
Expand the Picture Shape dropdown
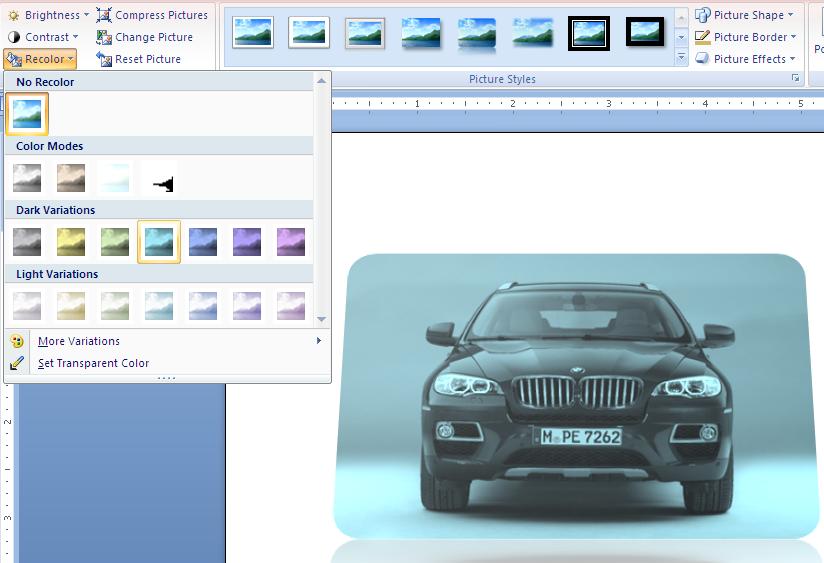[746, 15]
